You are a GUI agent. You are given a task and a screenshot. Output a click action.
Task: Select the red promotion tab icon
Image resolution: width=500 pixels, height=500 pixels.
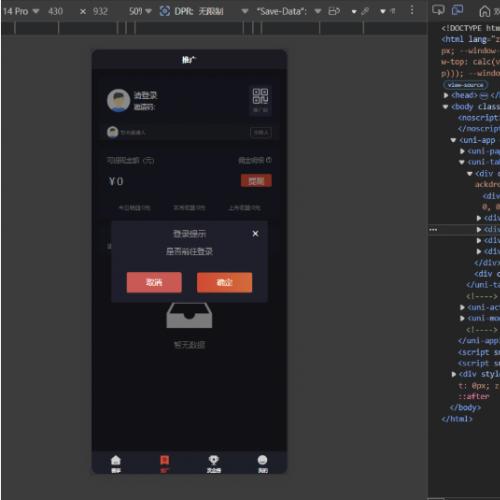coord(165,460)
